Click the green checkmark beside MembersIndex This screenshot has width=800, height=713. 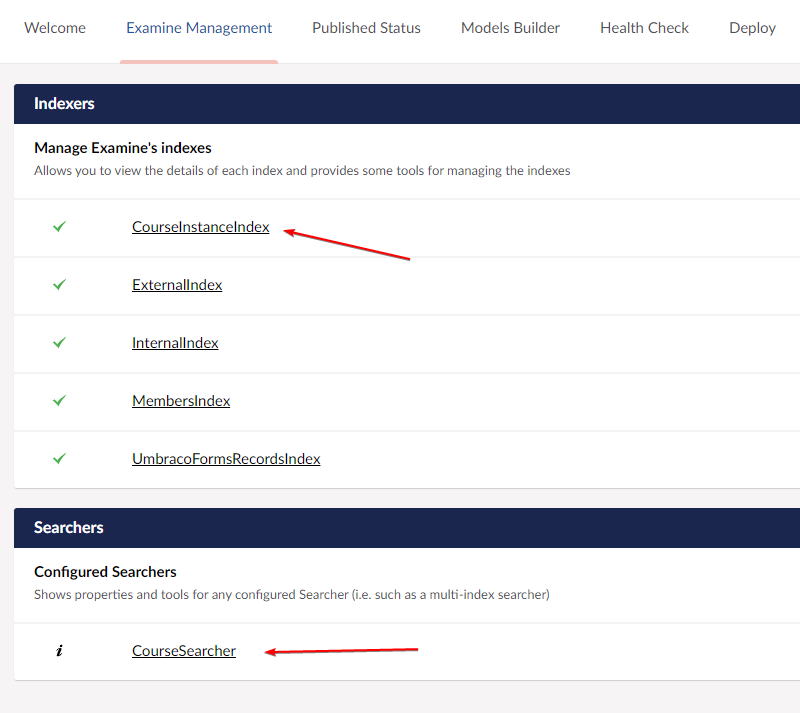[59, 401]
